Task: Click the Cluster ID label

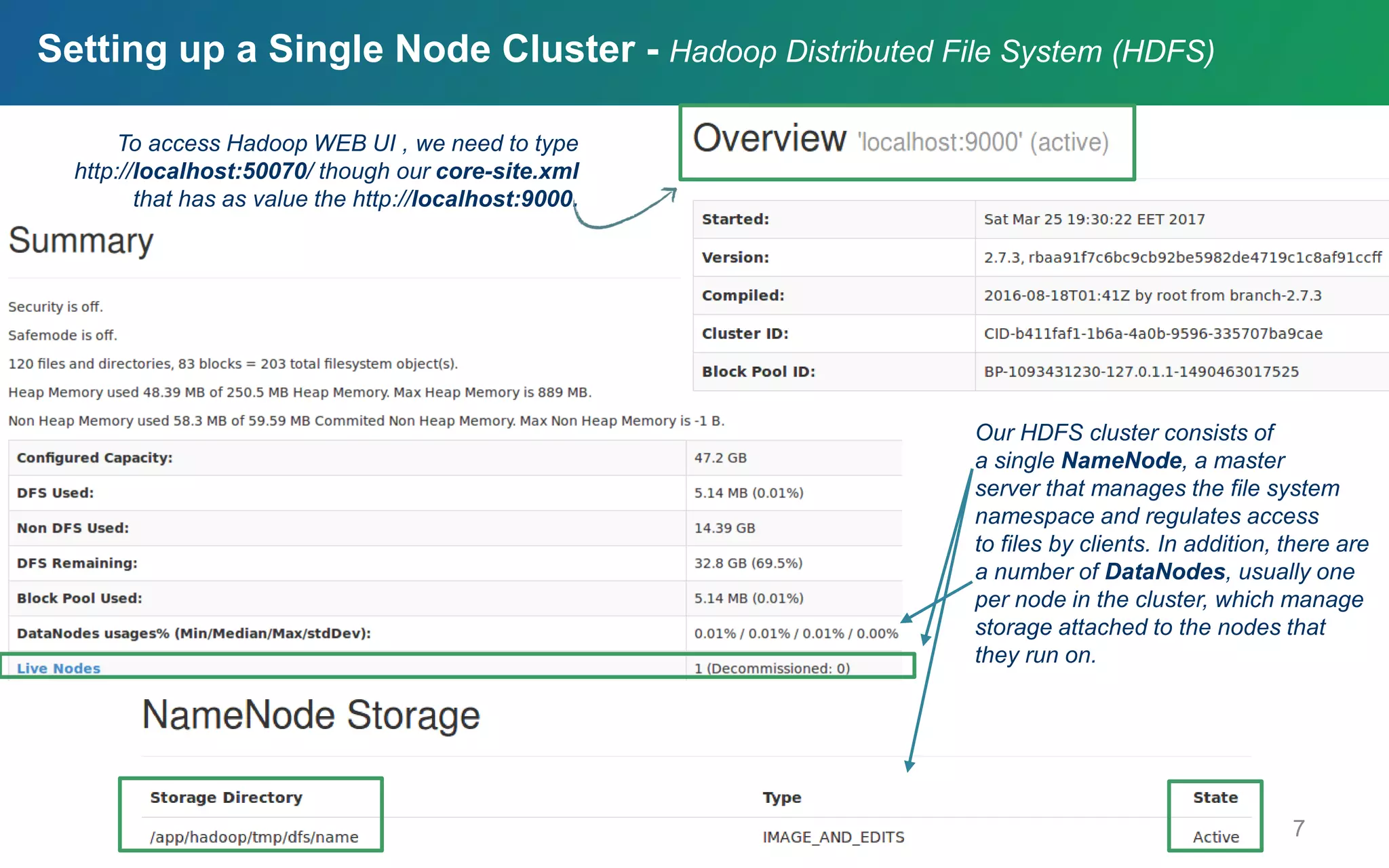Action: pos(745,333)
